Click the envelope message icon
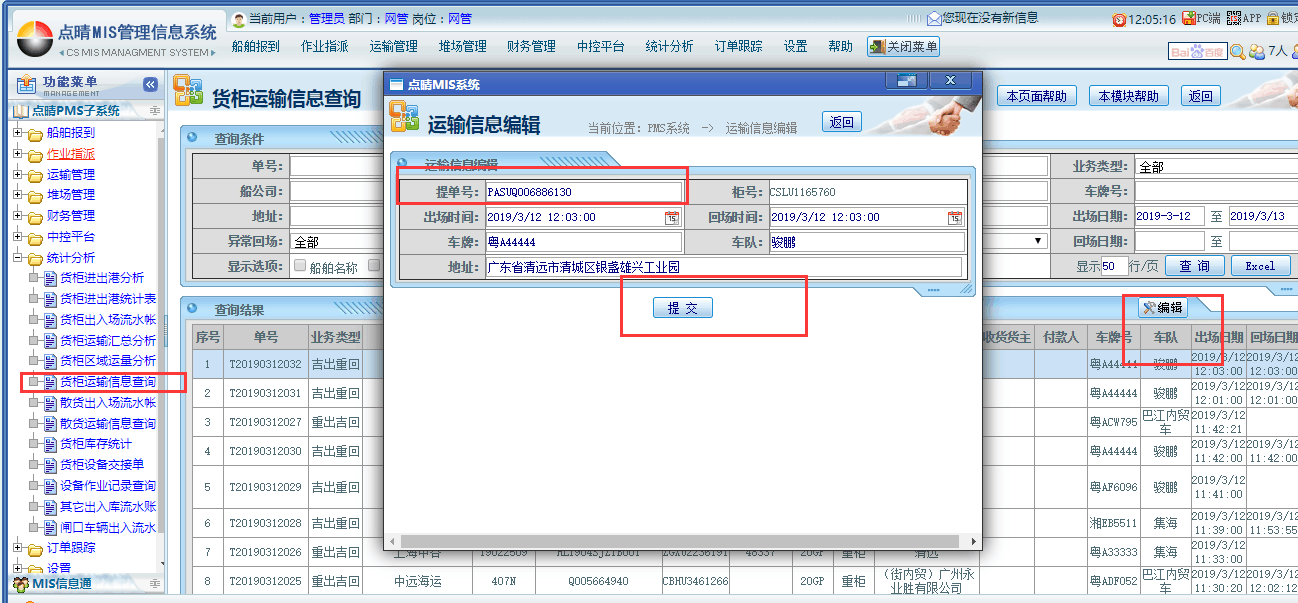 click(933, 18)
